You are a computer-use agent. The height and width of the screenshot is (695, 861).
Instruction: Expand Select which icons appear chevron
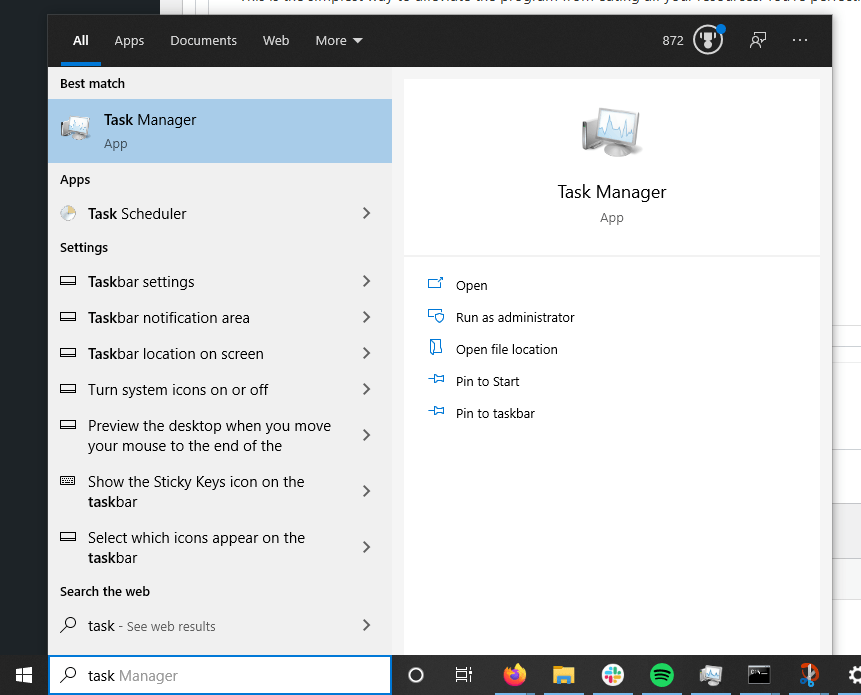[366, 547]
